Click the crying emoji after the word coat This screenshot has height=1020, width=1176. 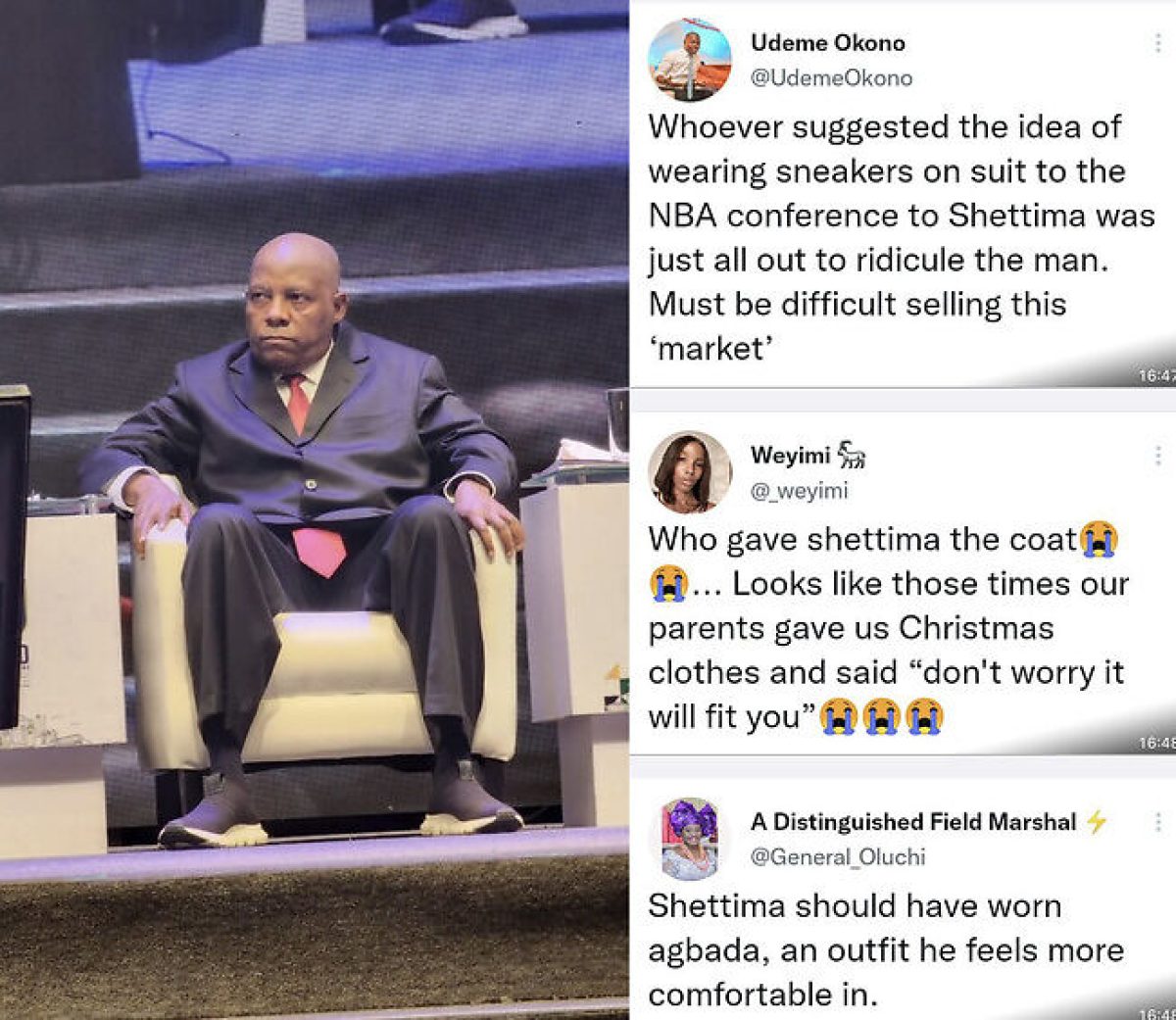coord(1099,540)
